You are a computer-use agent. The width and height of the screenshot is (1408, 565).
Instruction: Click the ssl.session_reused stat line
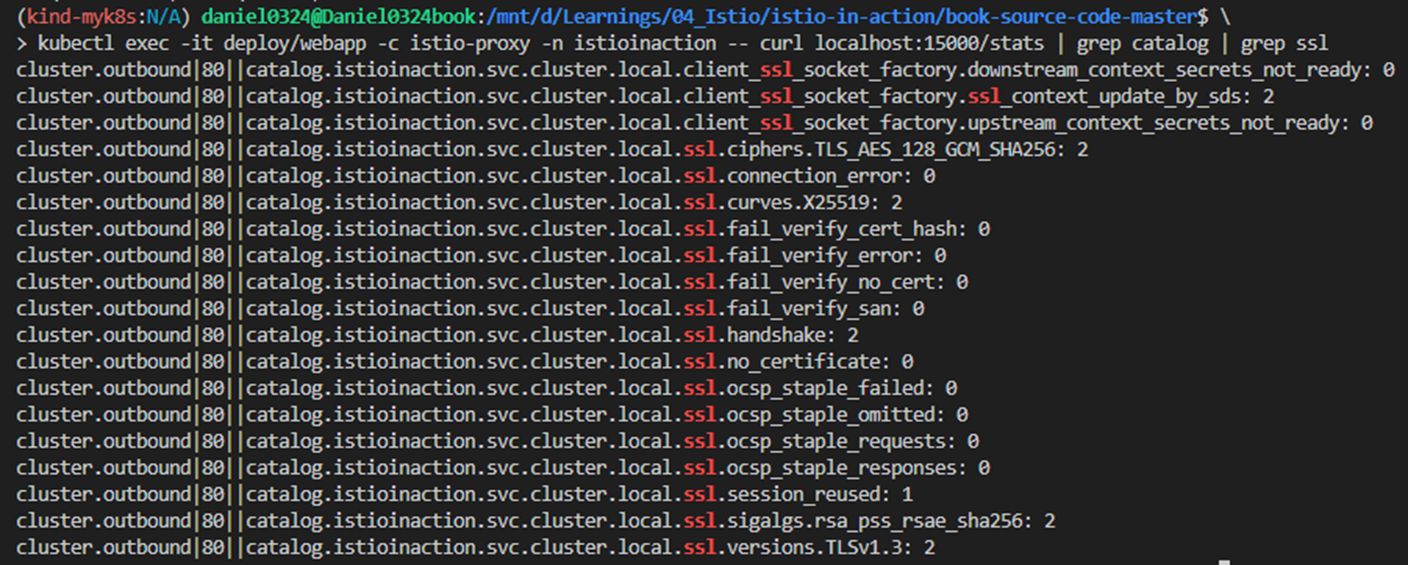[x=465, y=494]
